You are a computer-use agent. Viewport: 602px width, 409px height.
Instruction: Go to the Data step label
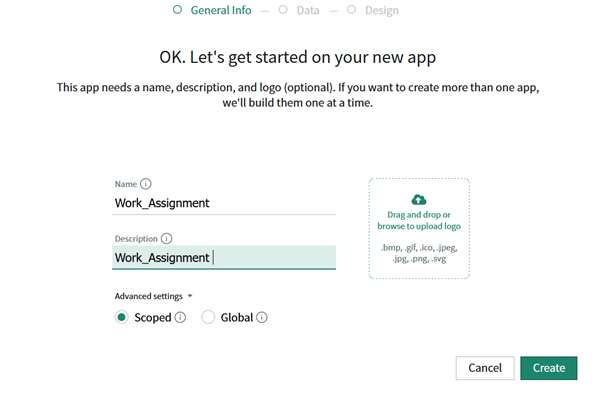(308, 10)
